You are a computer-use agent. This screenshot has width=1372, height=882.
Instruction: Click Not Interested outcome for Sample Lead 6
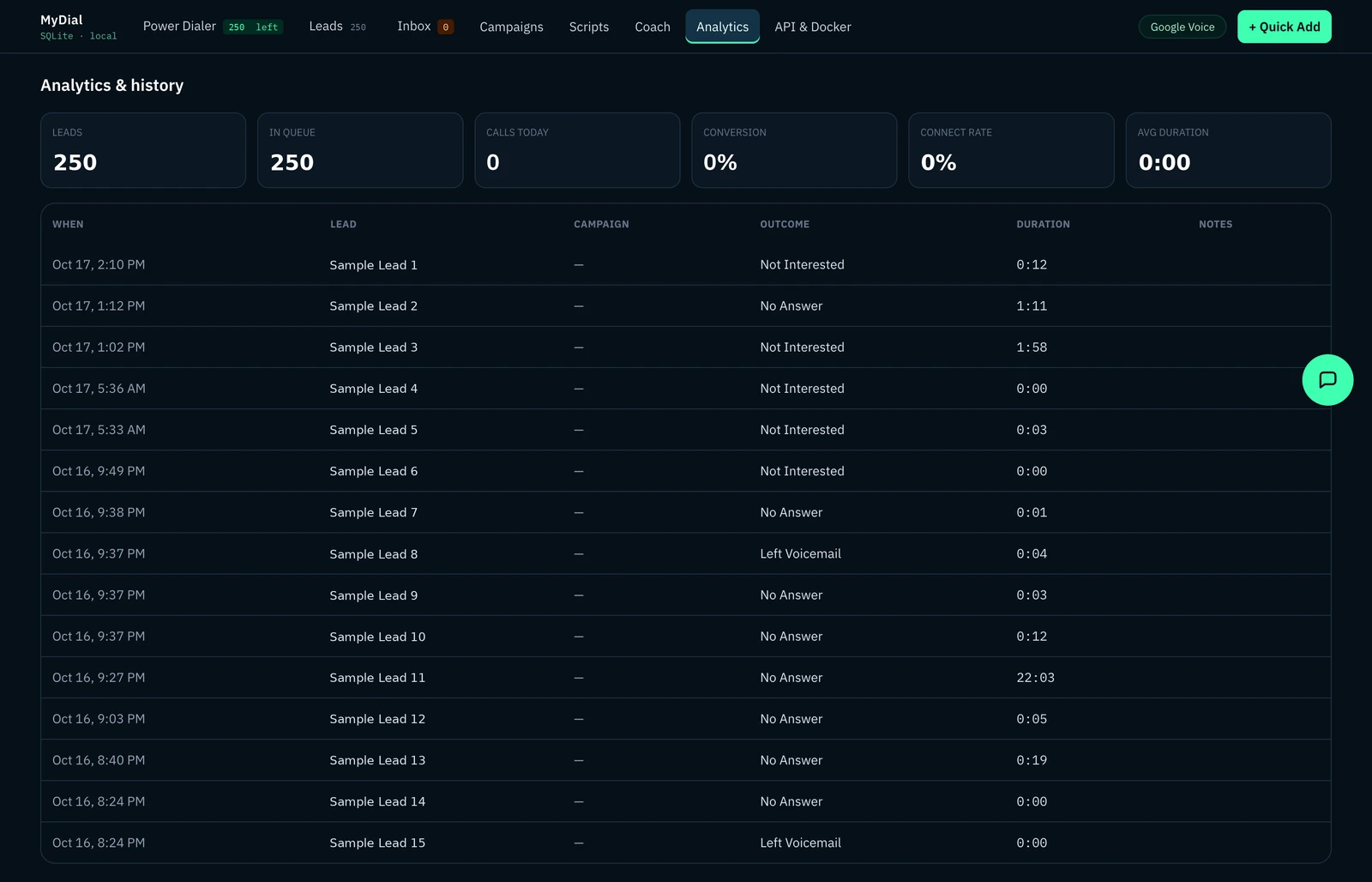pos(802,471)
